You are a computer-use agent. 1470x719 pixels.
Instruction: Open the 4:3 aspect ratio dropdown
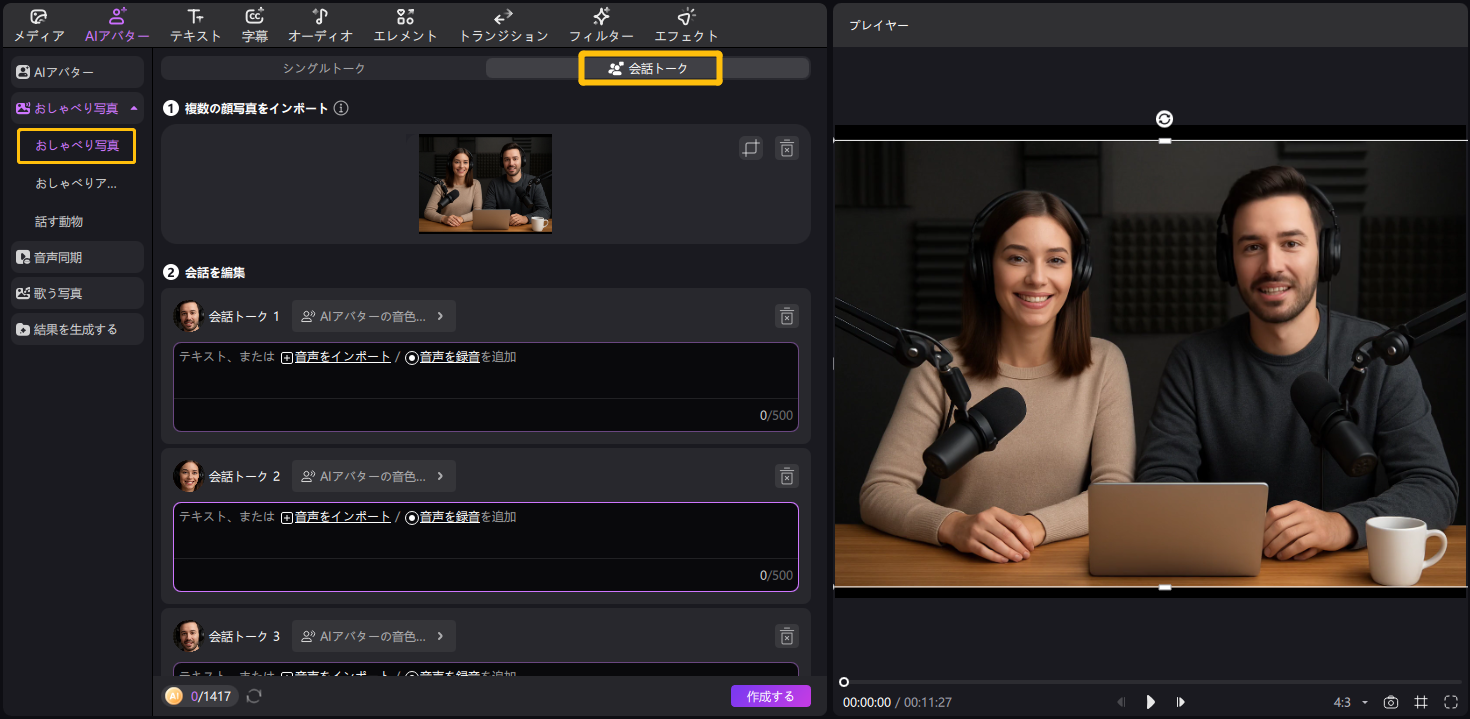coord(1351,702)
